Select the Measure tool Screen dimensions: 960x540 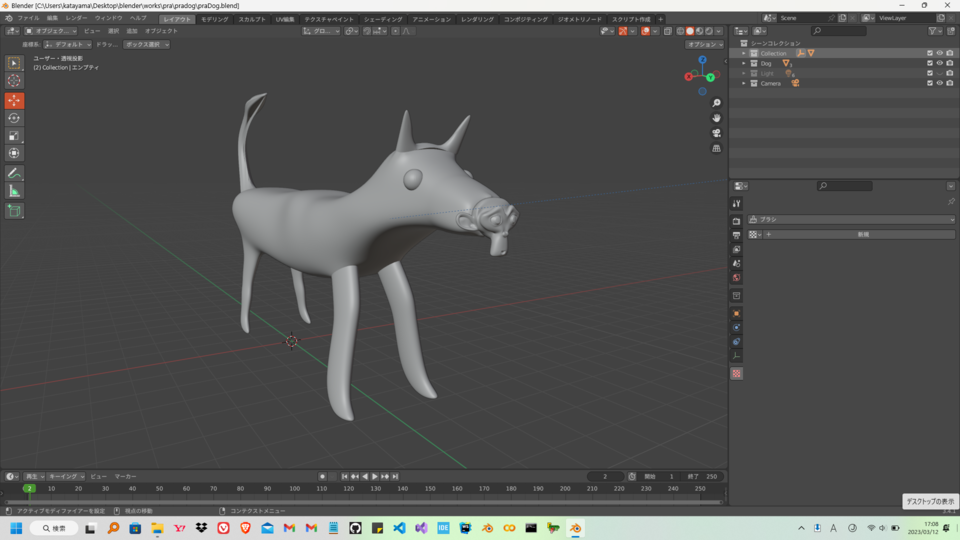[14, 191]
